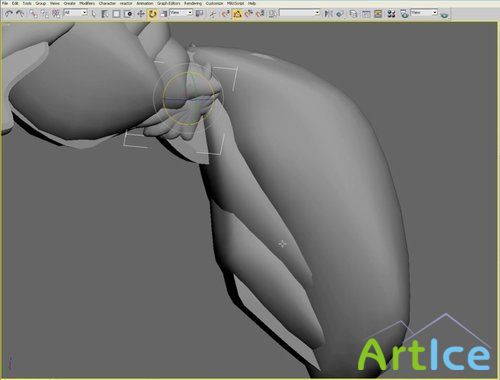Open the File menu
The width and height of the screenshot is (500, 380).
(5, 3)
